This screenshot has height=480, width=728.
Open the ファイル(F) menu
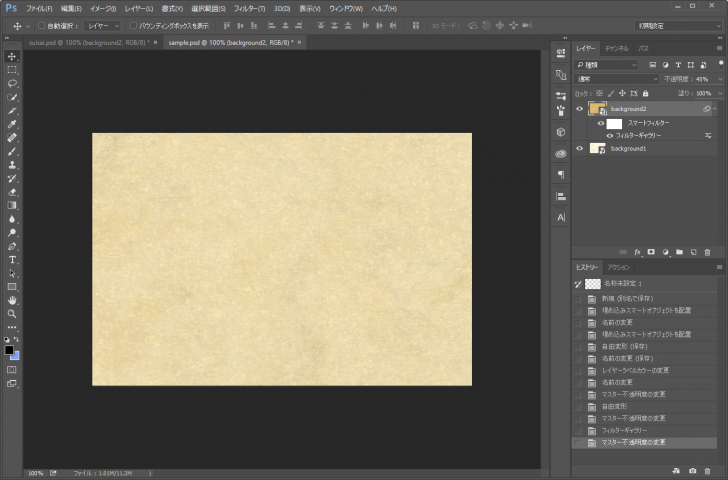pos(39,8)
